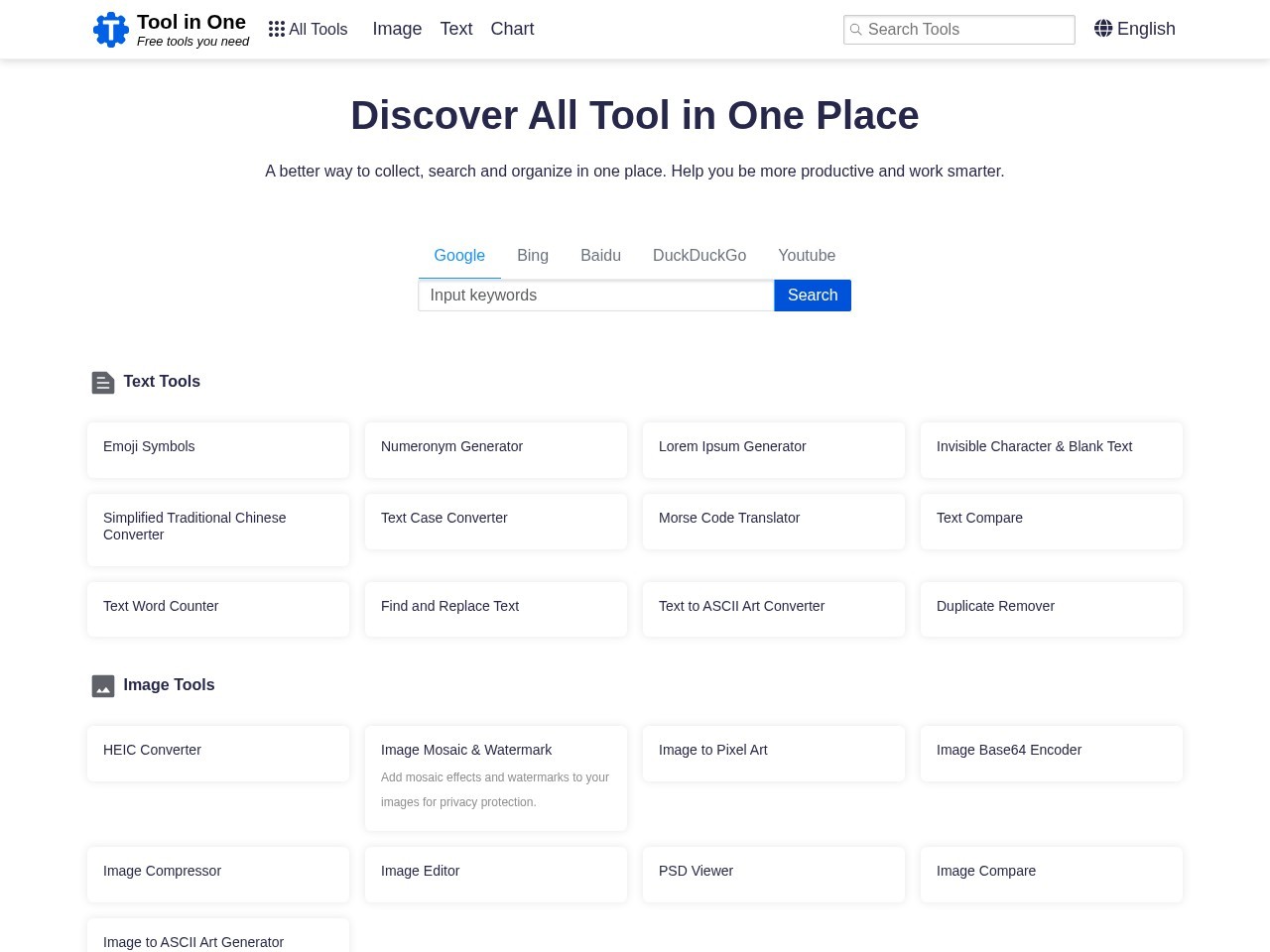Open the All Tools grid icon
This screenshot has height=952, width=1270.
click(277, 30)
